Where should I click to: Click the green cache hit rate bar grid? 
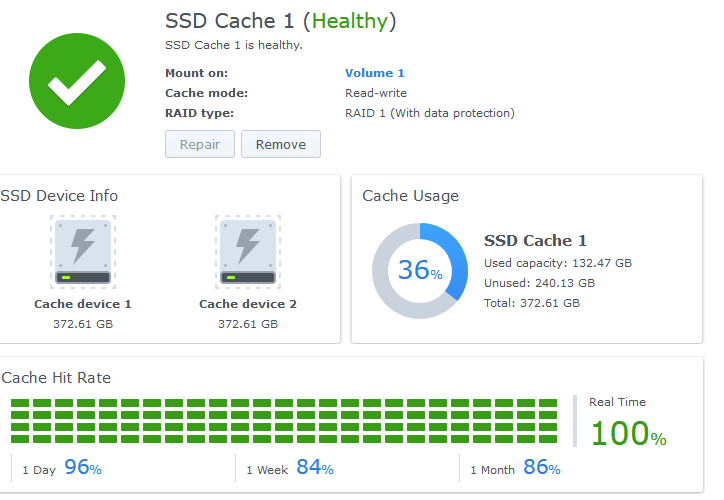point(284,421)
